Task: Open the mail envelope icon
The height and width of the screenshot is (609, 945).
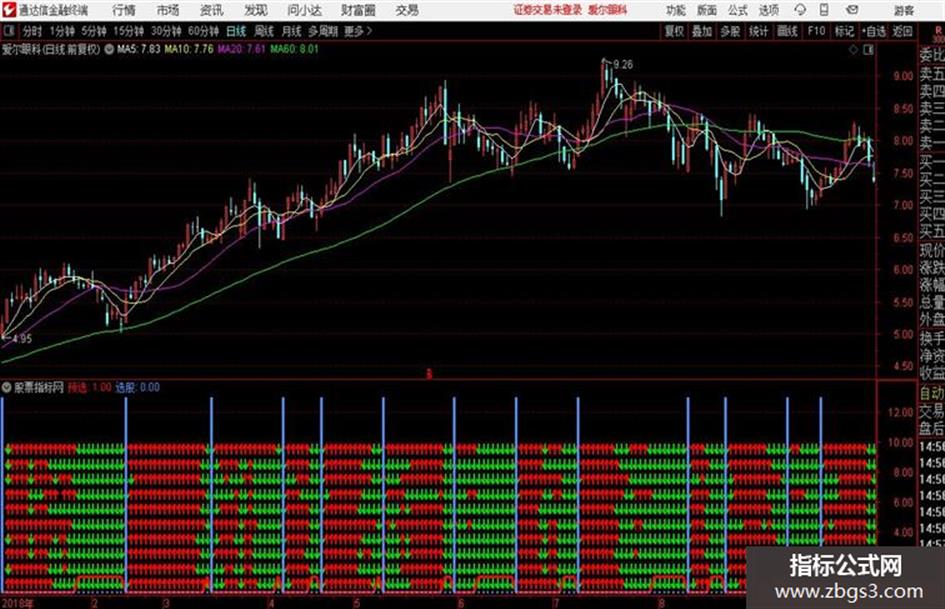Action: point(852,10)
